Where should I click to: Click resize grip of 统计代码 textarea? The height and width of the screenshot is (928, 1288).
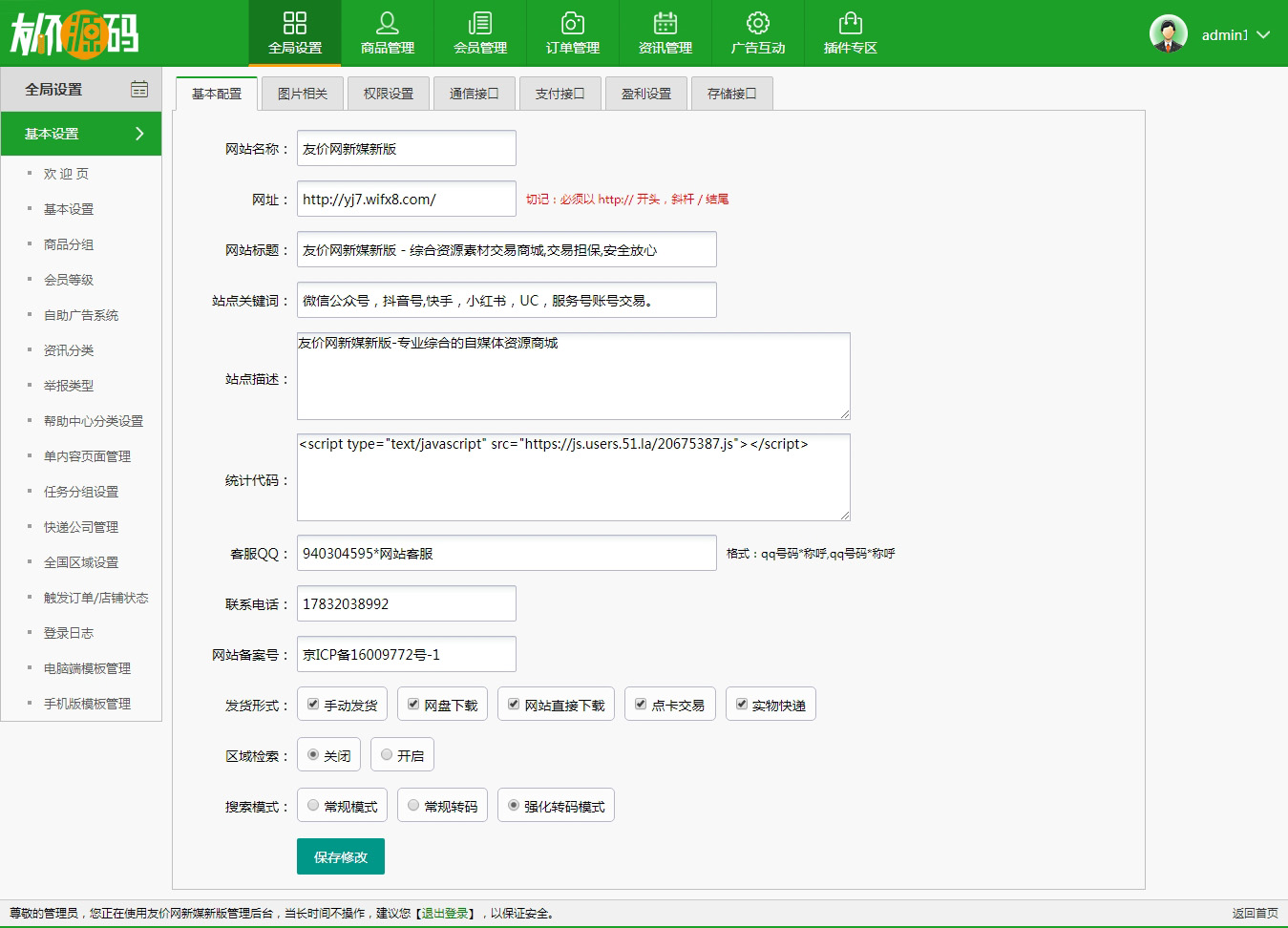(845, 516)
